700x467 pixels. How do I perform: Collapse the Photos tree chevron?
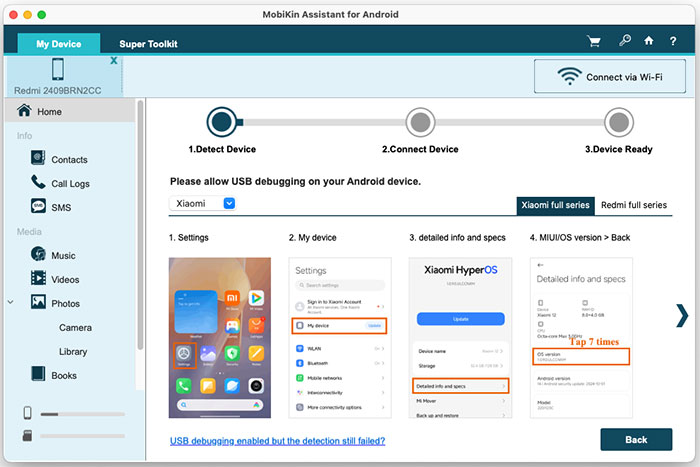[x=11, y=302]
